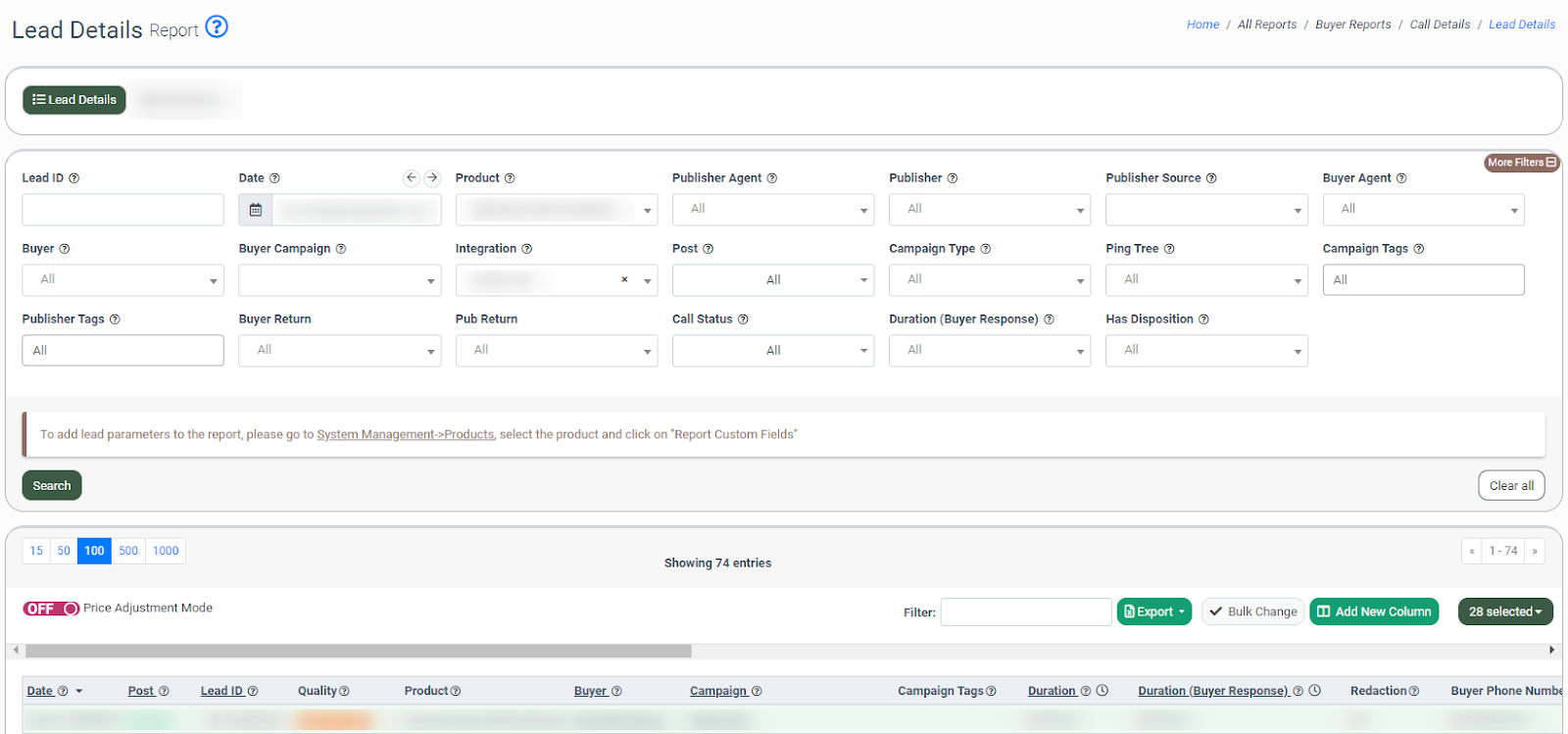Screen dimensions: 1568x734
Task: Expand the Publisher dropdown
Action: coord(989,210)
